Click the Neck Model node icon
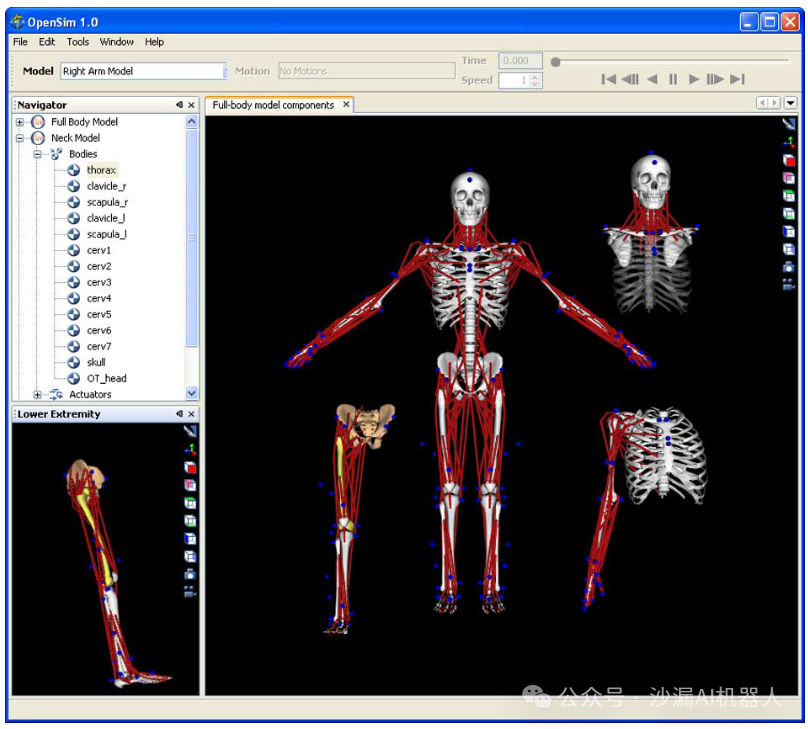808x729 pixels. coord(38,138)
